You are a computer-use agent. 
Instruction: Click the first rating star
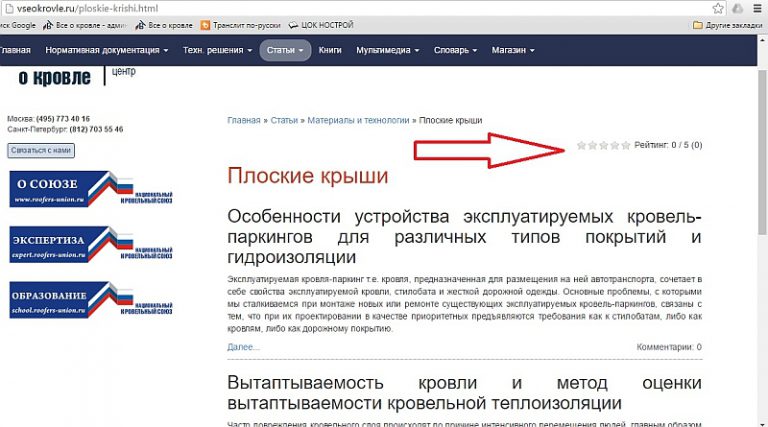pyautogui.click(x=581, y=146)
